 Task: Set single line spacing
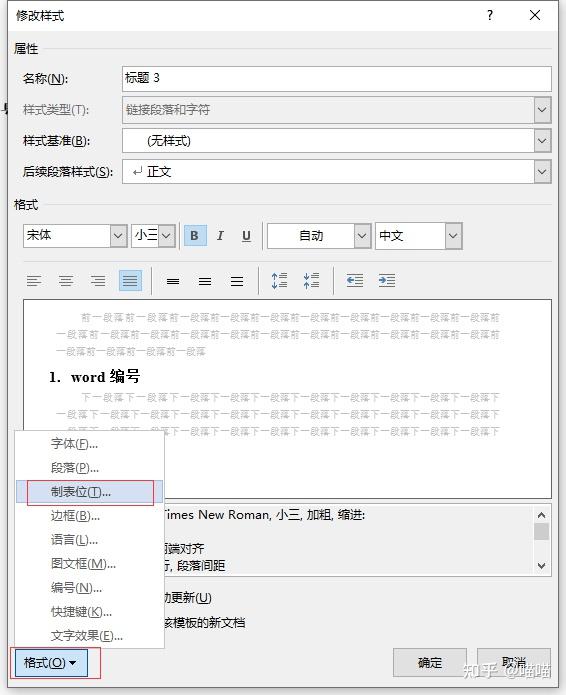(x=173, y=281)
